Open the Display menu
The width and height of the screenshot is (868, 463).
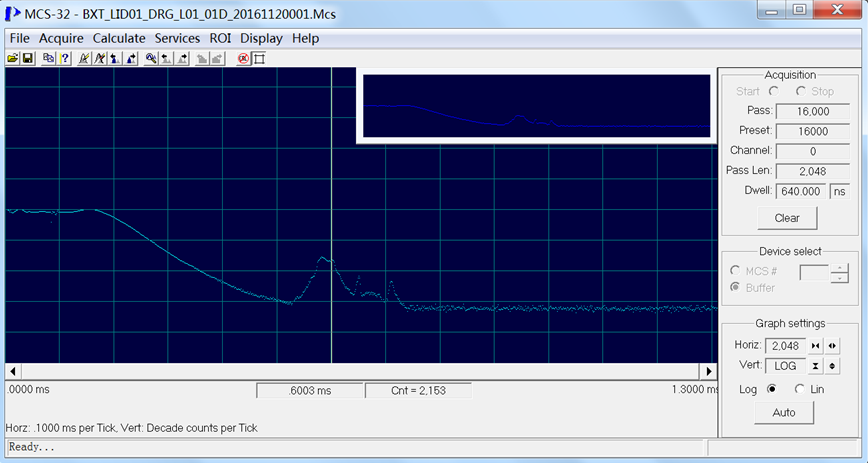pos(261,38)
